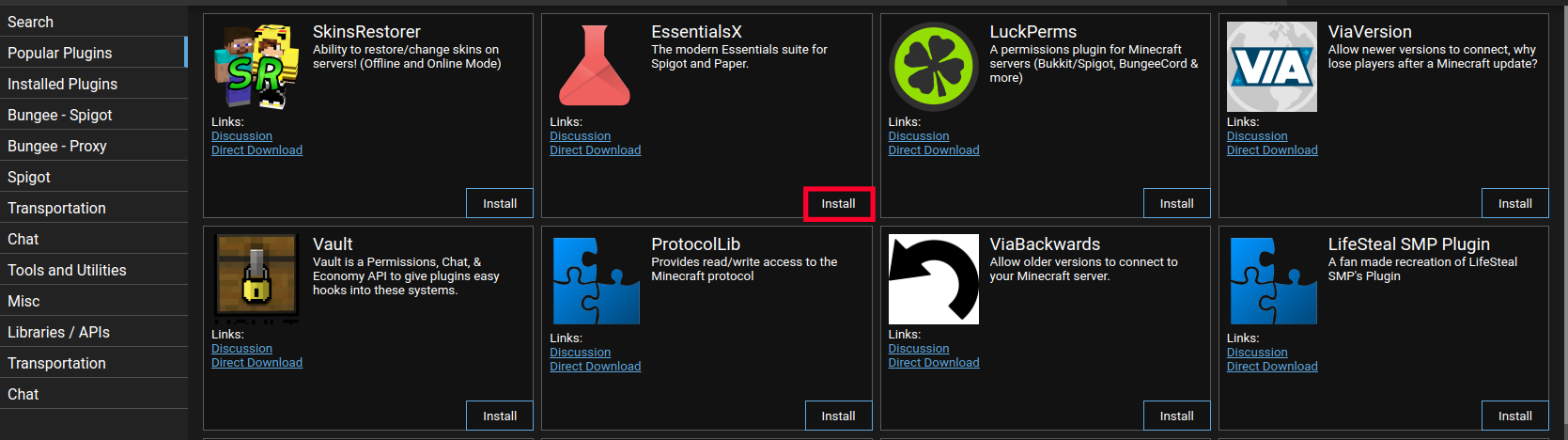Open the Libraries / APIs category
1568x440 pixels.
point(94,332)
